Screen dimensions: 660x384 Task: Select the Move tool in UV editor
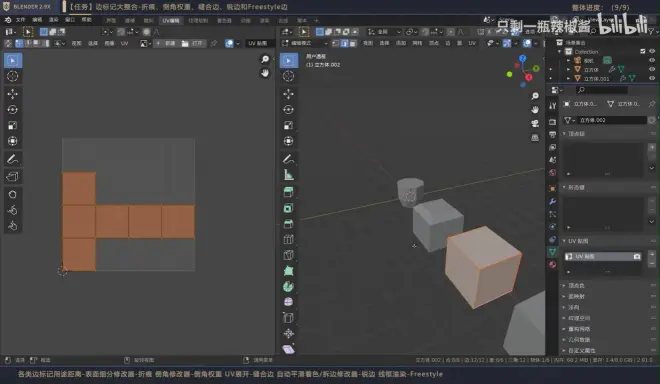13,93
